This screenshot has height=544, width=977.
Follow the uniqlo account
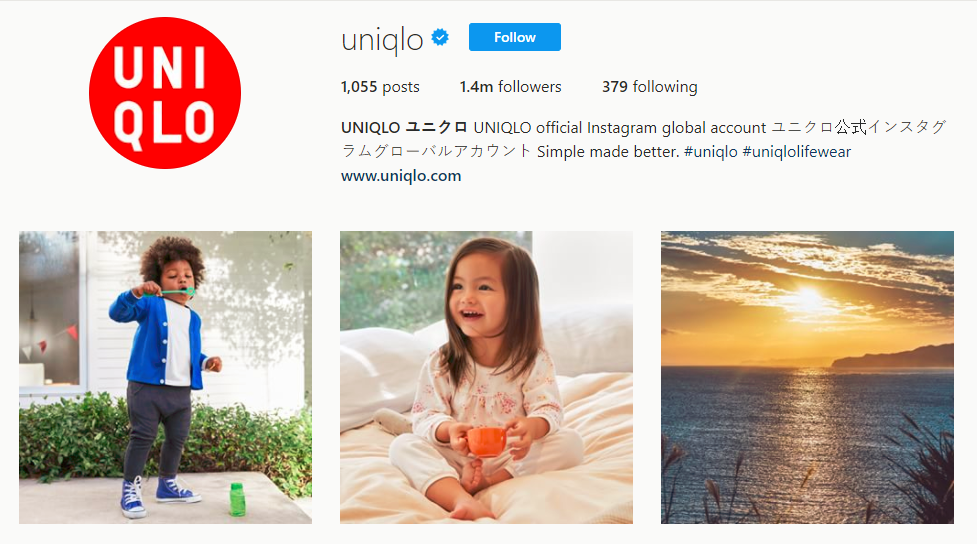point(515,37)
